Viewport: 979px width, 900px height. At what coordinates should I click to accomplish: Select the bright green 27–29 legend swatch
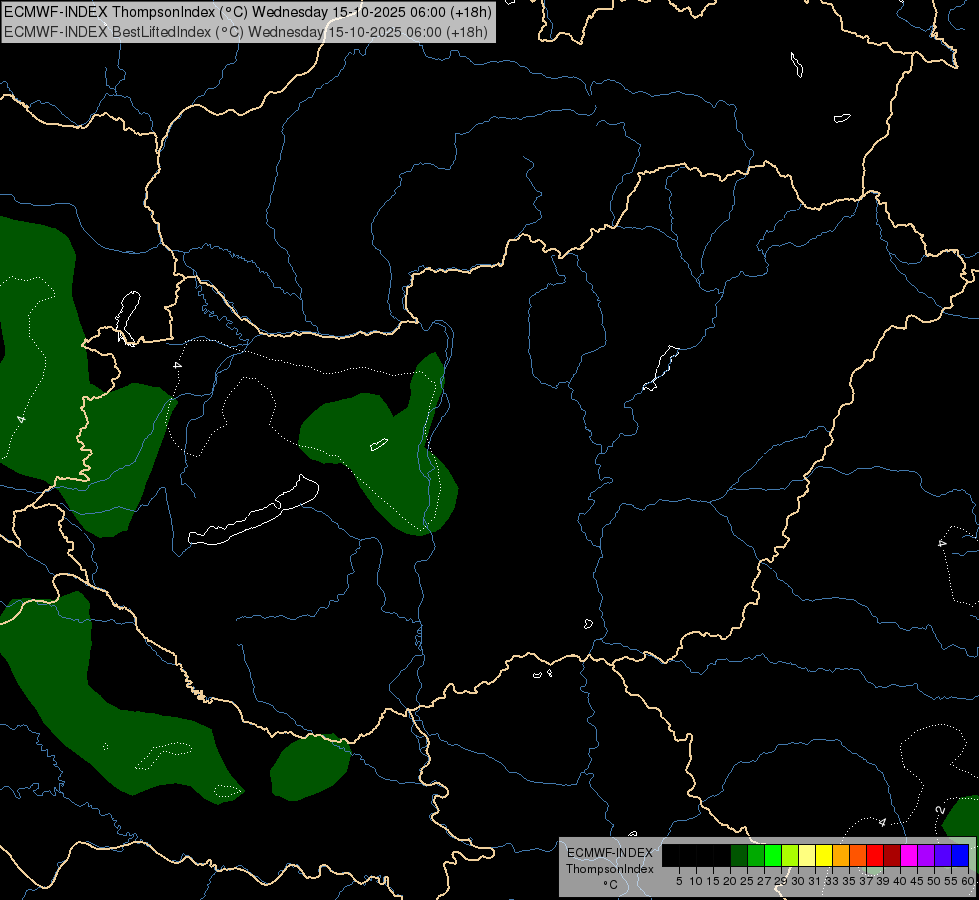(772, 855)
